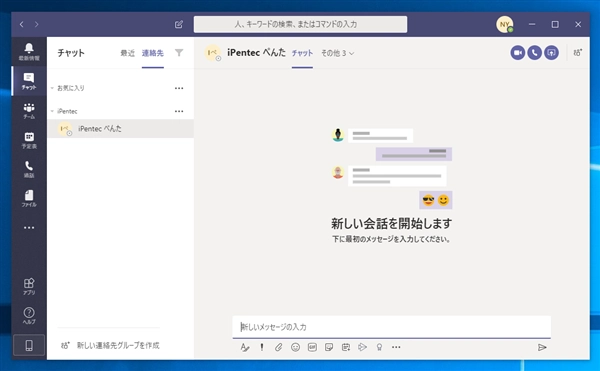Start a new chat with compose icon
This screenshot has width=600, height=371.
point(179,24)
